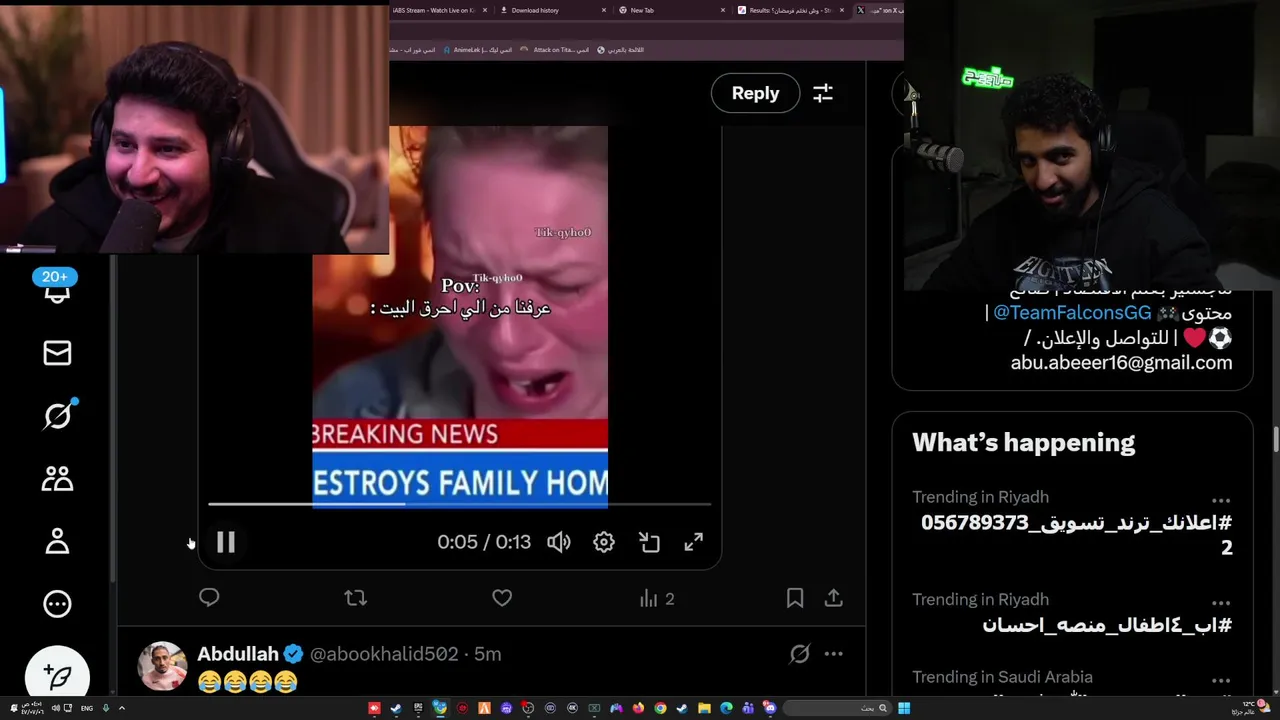Open more menu on Abdullah's reply

[x=833, y=654]
